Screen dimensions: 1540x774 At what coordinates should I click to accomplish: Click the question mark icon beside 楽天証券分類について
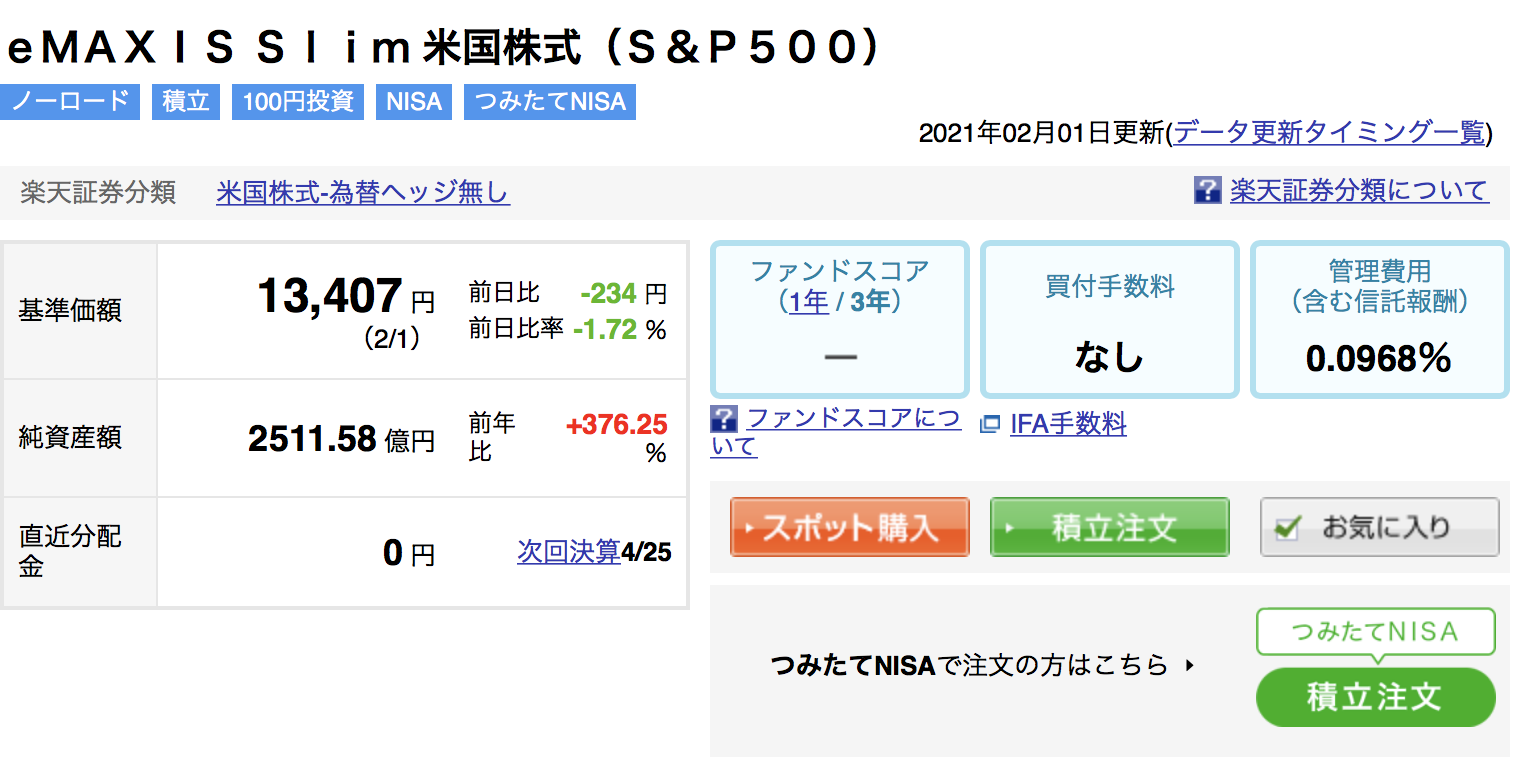[x=1208, y=190]
